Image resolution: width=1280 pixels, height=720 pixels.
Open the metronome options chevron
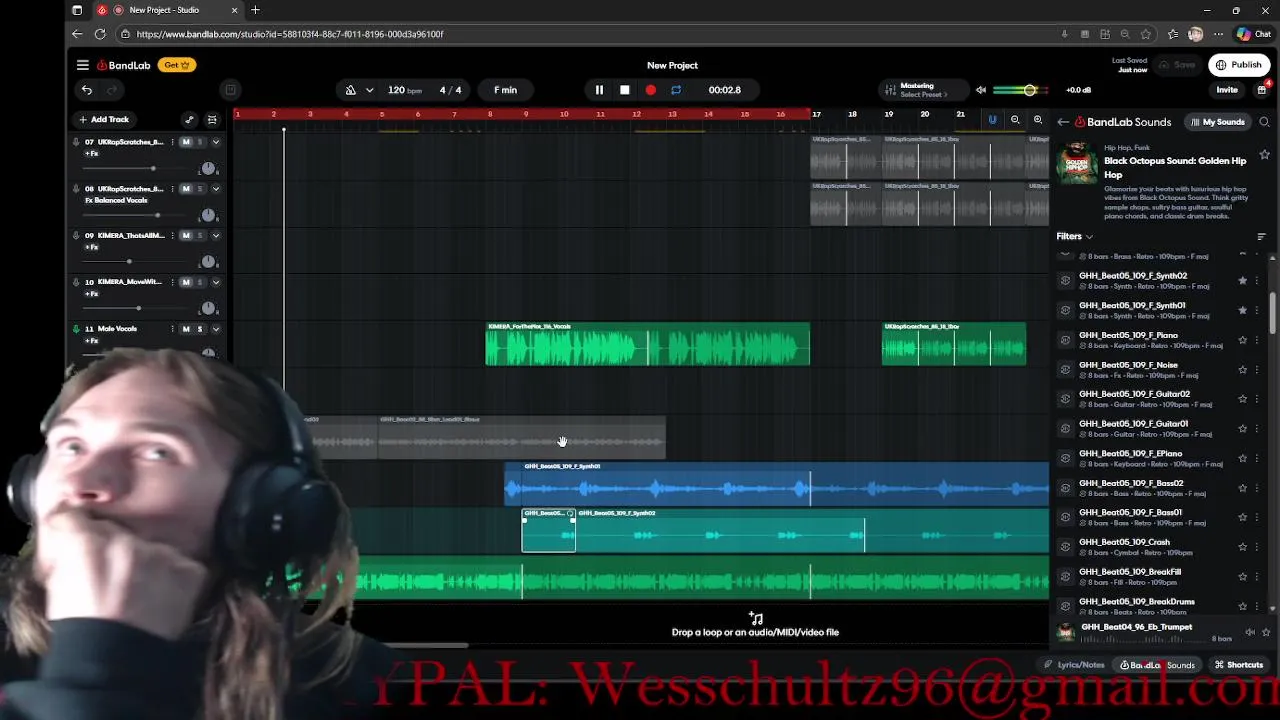coord(369,90)
